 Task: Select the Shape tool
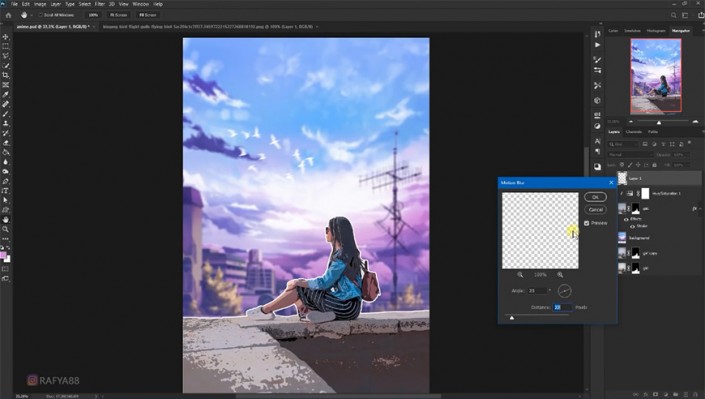click(x=5, y=210)
